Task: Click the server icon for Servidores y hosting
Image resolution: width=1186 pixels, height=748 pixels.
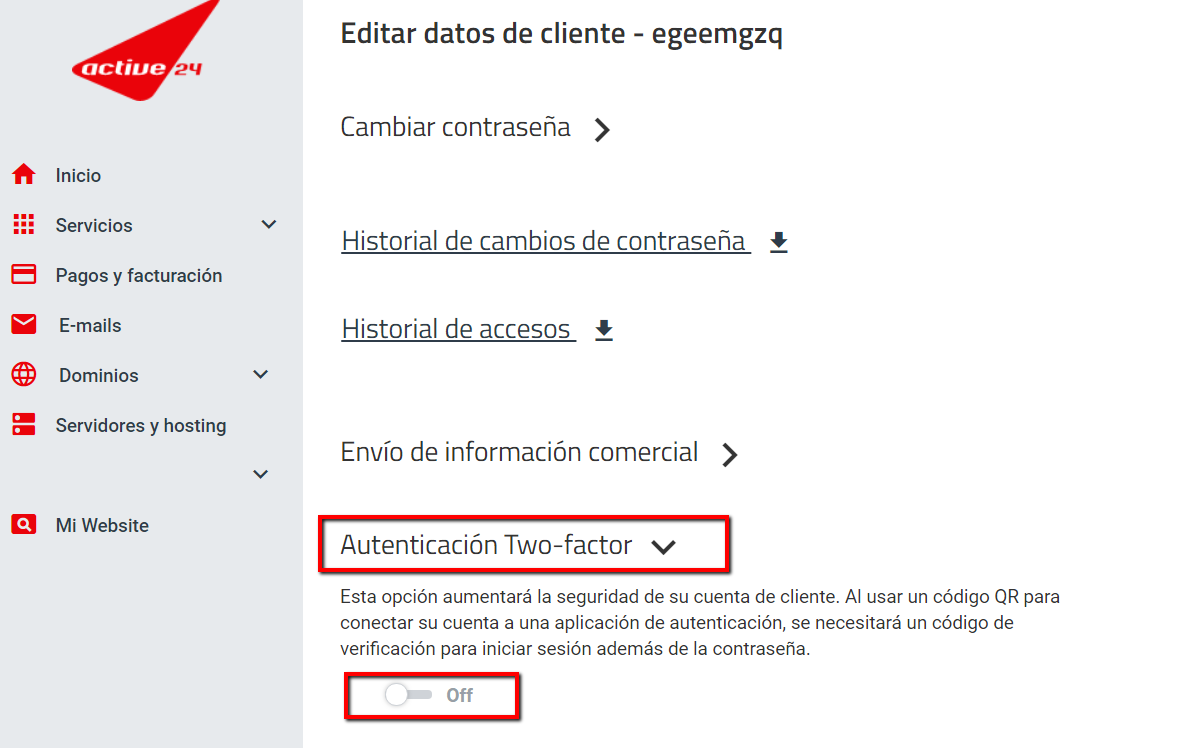Action: coord(23,425)
